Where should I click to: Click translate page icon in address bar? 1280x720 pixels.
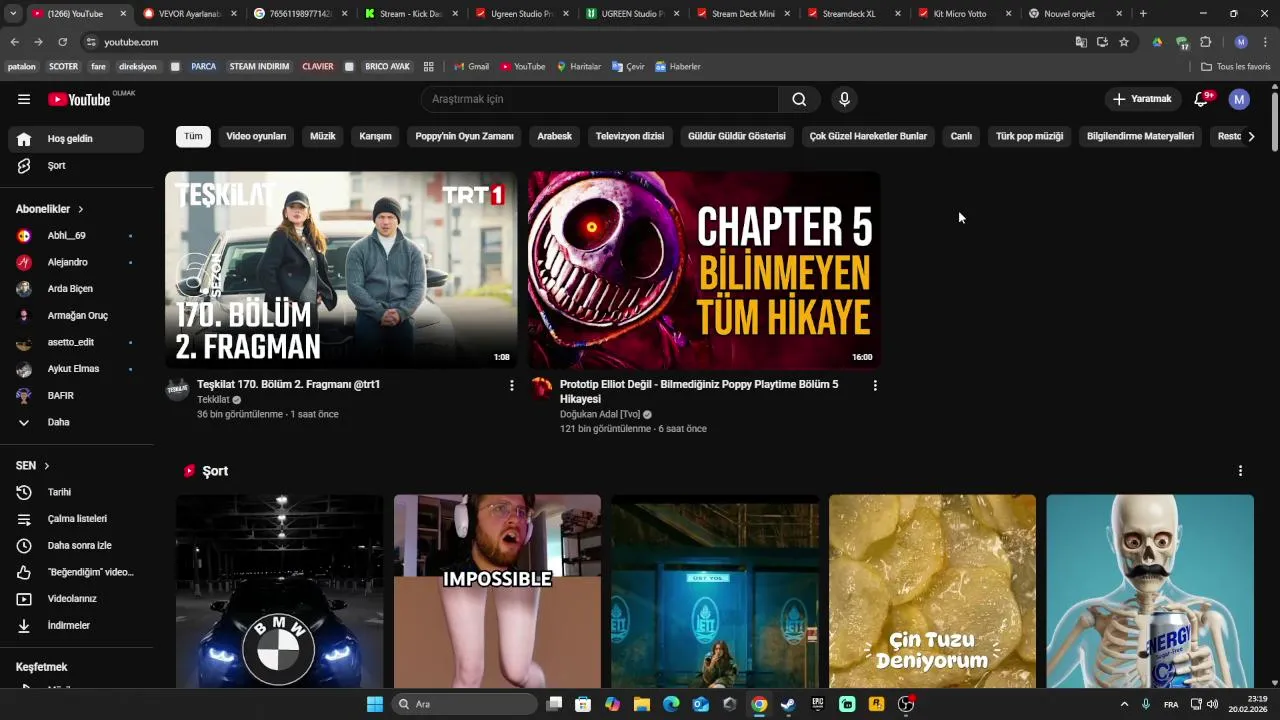point(1081,42)
